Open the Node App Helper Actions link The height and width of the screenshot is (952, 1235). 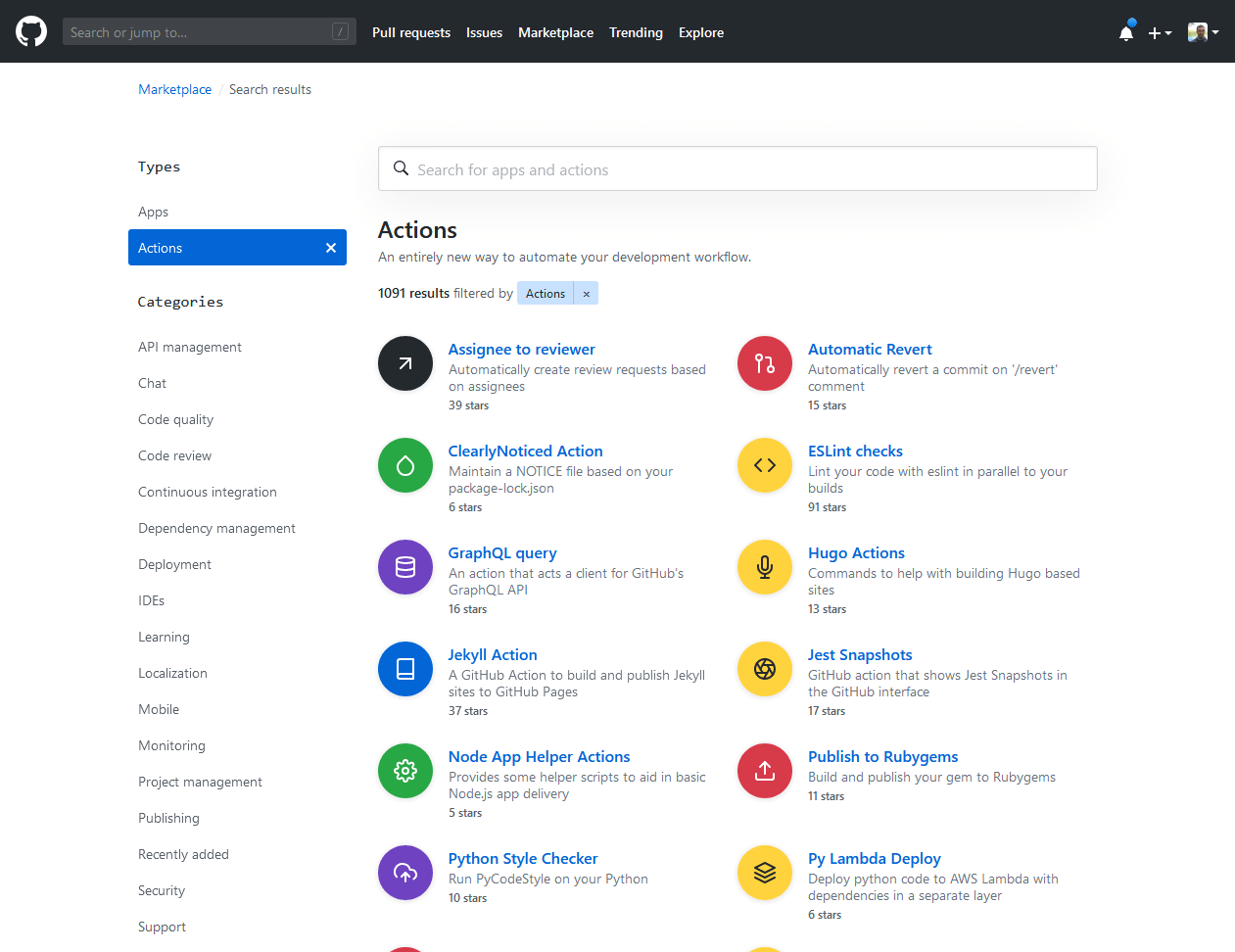pyautogui.click(x=539, y=756)
